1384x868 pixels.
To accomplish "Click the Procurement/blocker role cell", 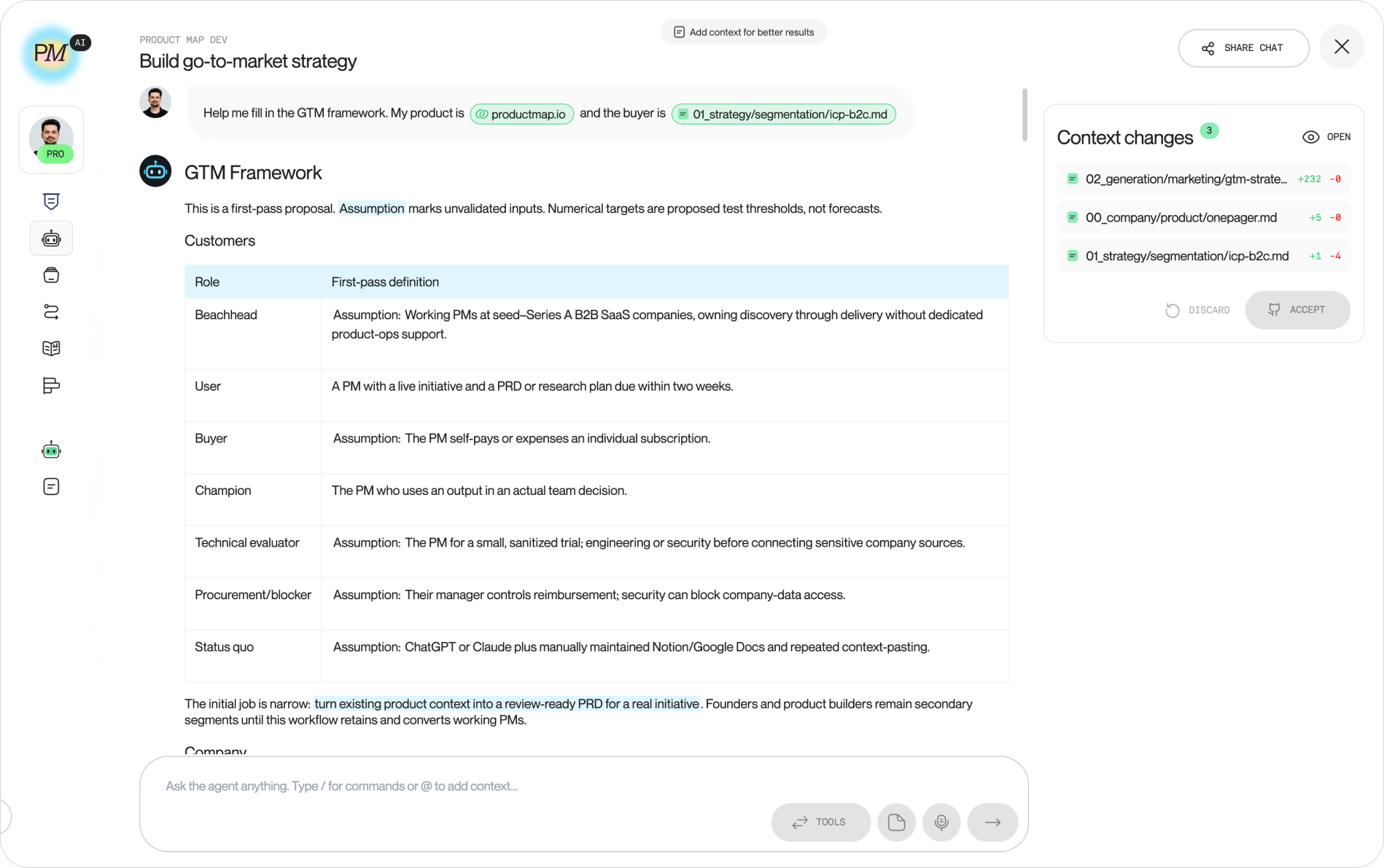I will [253, 604].
